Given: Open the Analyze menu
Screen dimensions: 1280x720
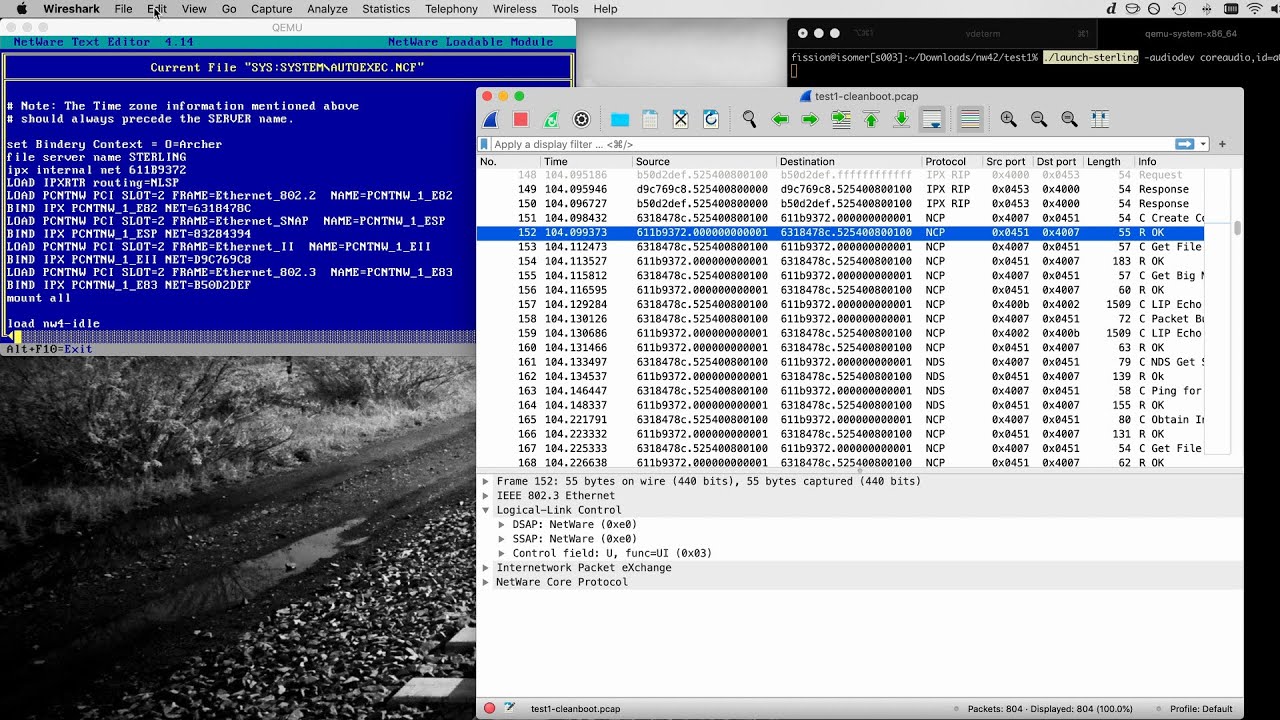Looking at the screenshot, I should click(327, 9).
